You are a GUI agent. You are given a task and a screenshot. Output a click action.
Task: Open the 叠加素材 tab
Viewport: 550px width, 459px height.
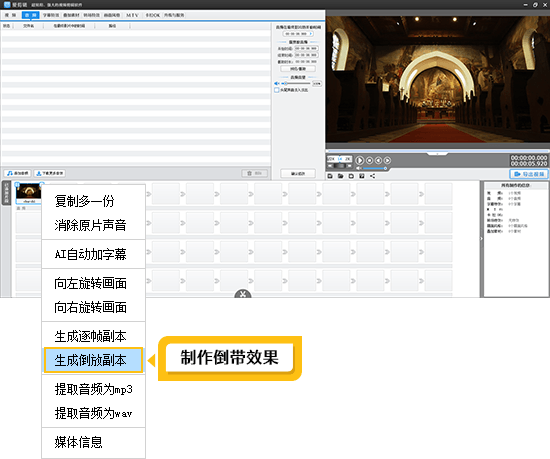pyautogui.click(x=71, y=15)
